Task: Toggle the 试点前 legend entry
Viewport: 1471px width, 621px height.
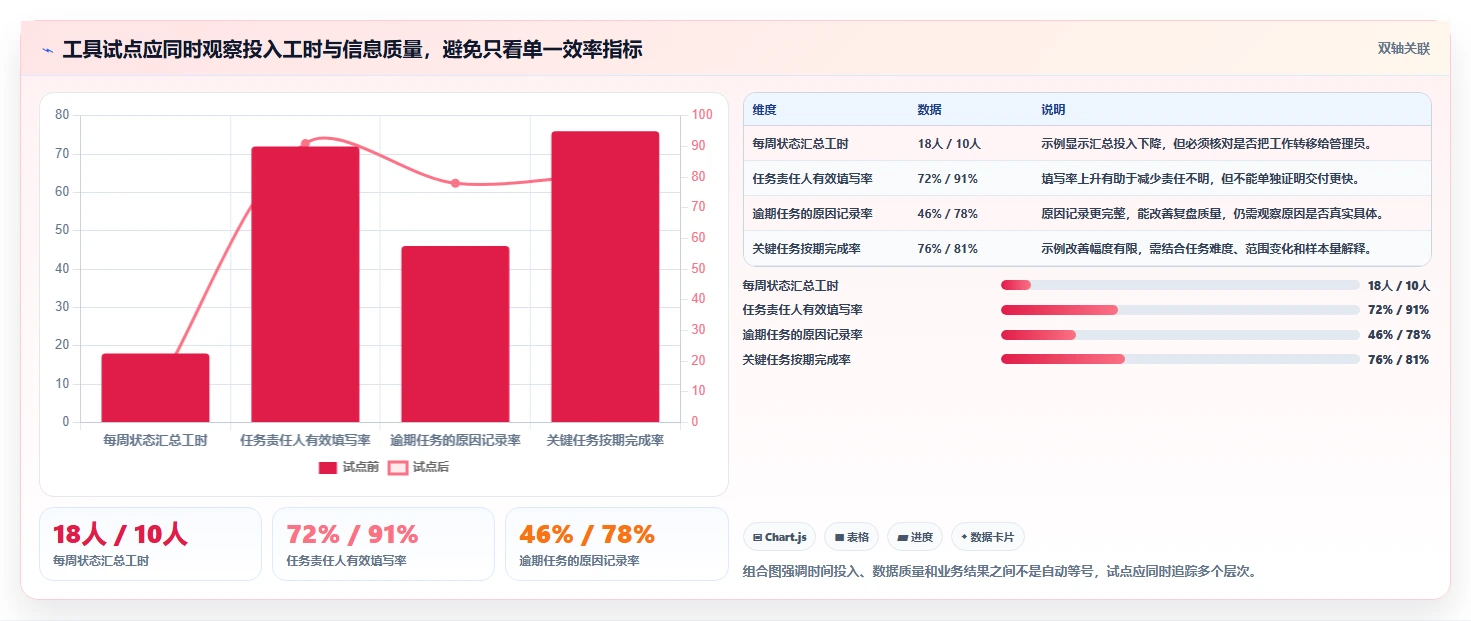Action: pos(348,467)
